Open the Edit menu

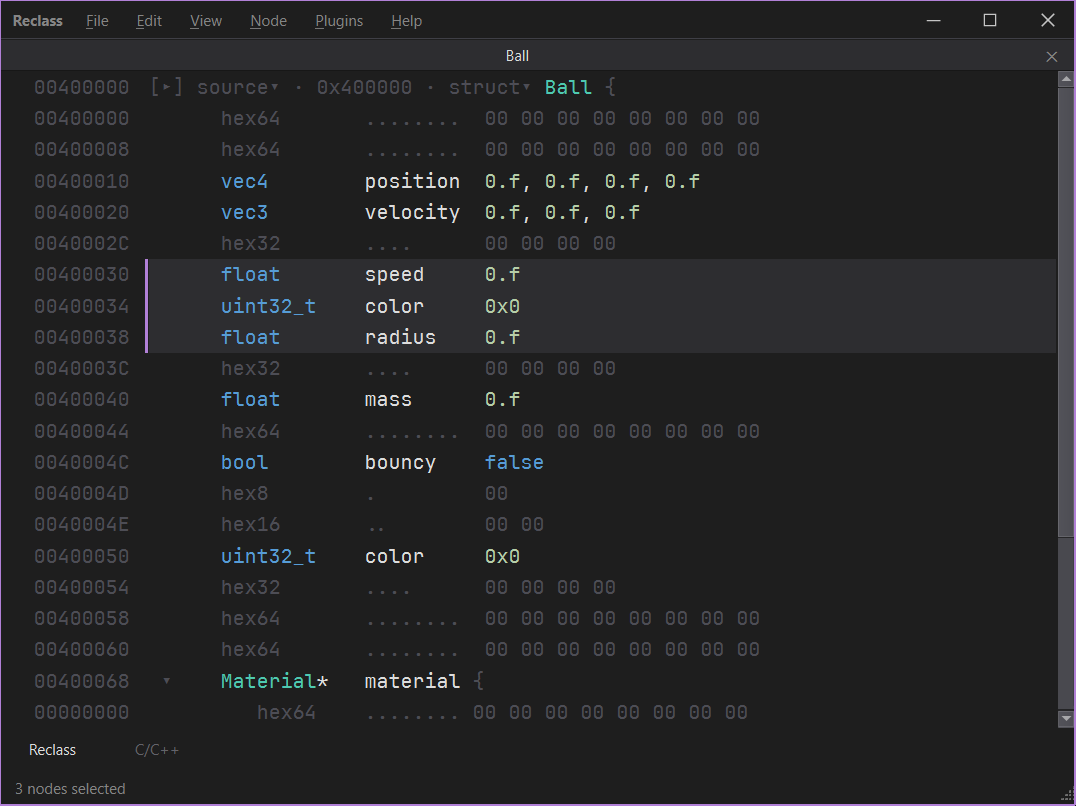click(x=149, y=21)
